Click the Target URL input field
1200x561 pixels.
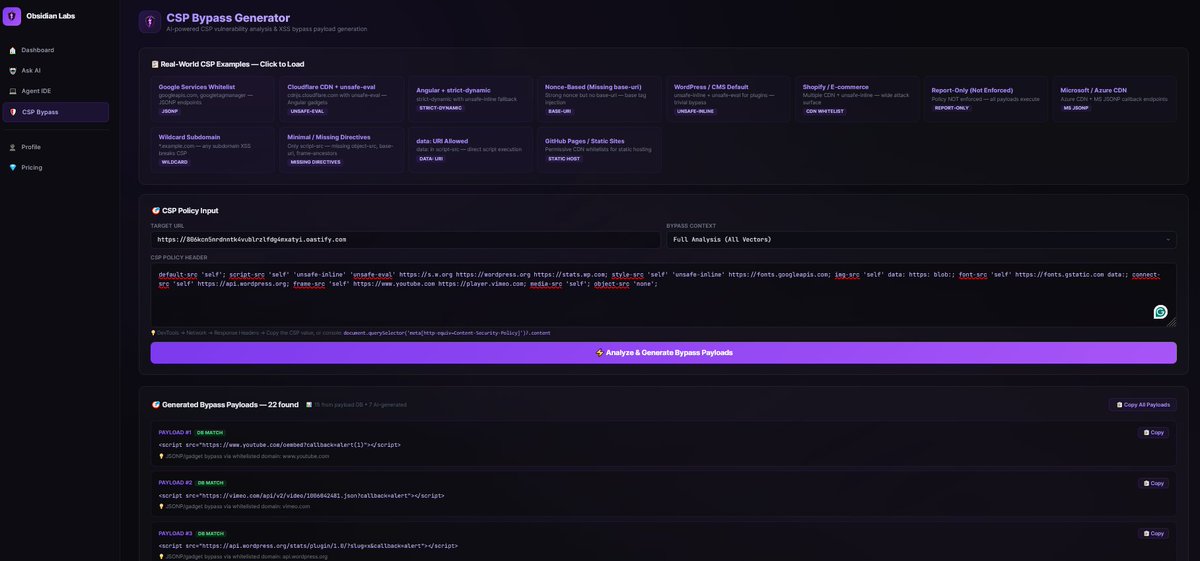coord(405,240)
